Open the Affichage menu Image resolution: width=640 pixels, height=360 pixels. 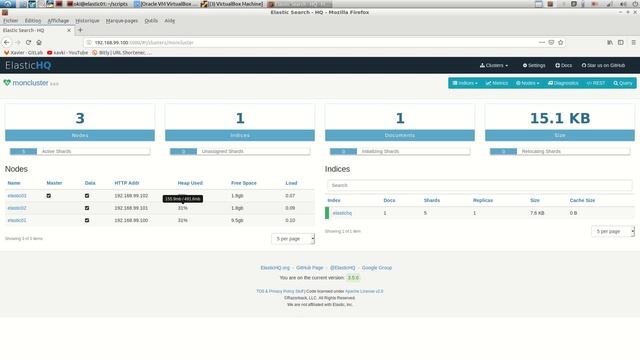58,20
